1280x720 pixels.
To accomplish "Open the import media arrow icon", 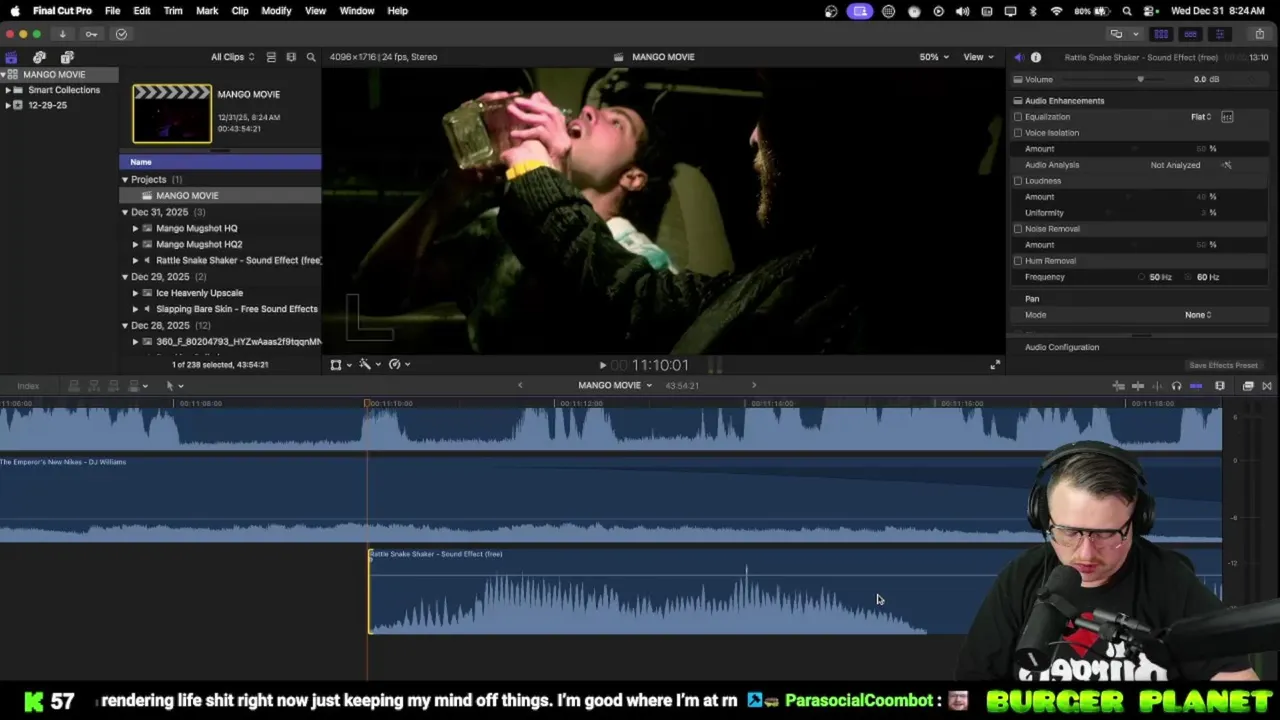I will pos(62,34).
